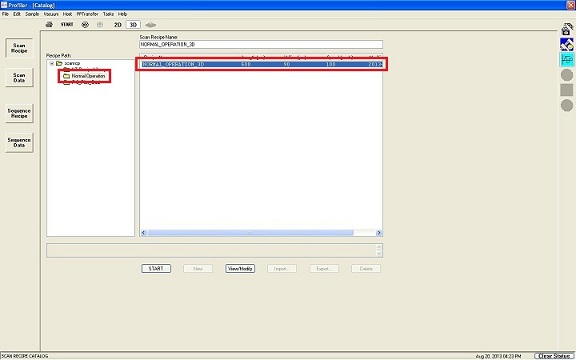Click the START text button in the top toolbar

click(x=67, y=25)
